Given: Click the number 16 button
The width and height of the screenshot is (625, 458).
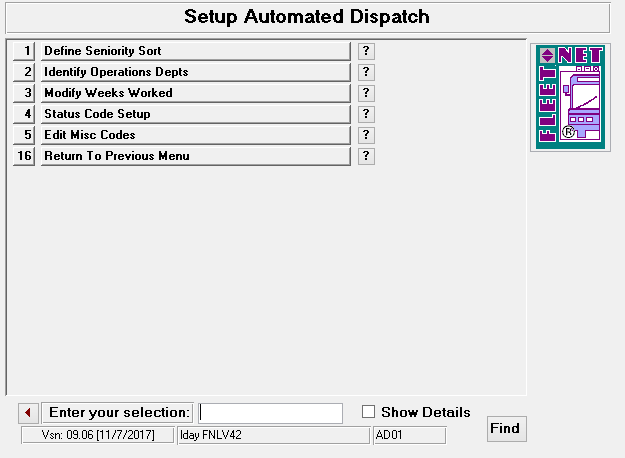Looking at the screenshot, I should (x=25, y=156).
